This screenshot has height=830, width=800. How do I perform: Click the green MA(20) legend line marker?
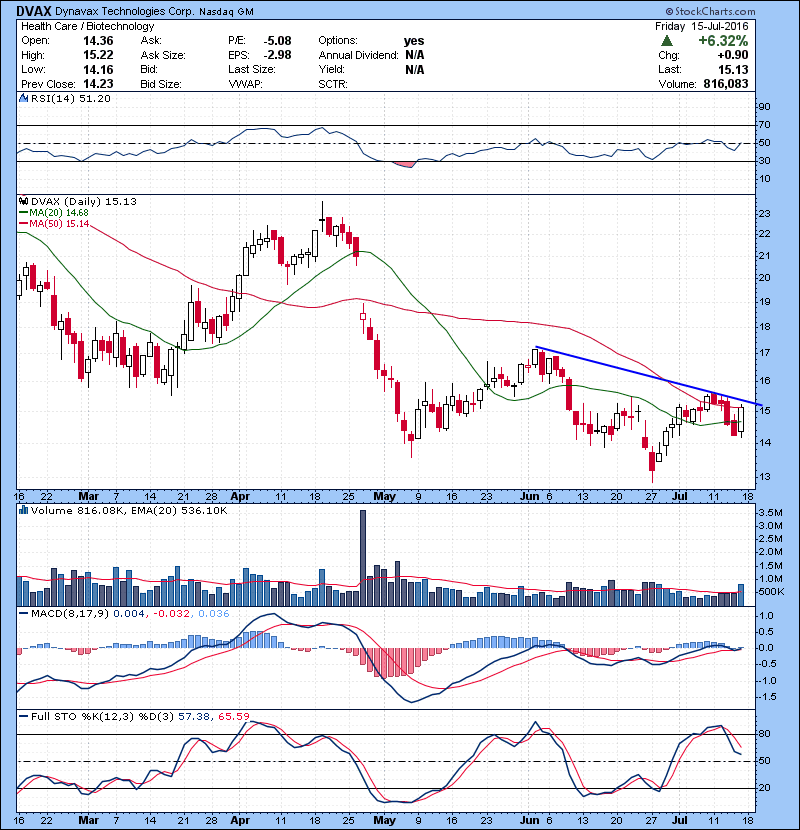pyautogui.click(x=23, y=212)
